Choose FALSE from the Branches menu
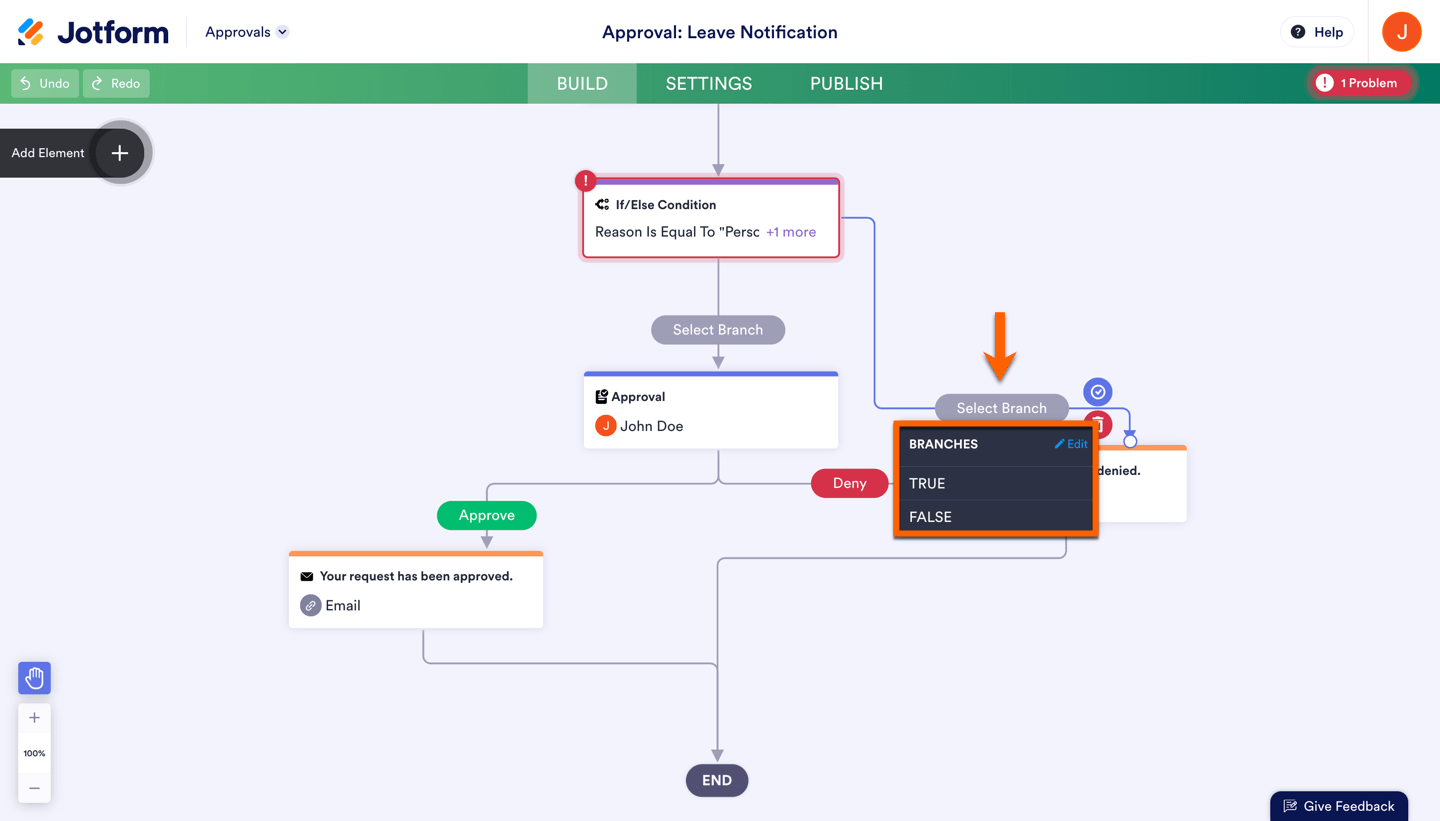Screen dimensions: 1440x821 (x=930, y=517)
